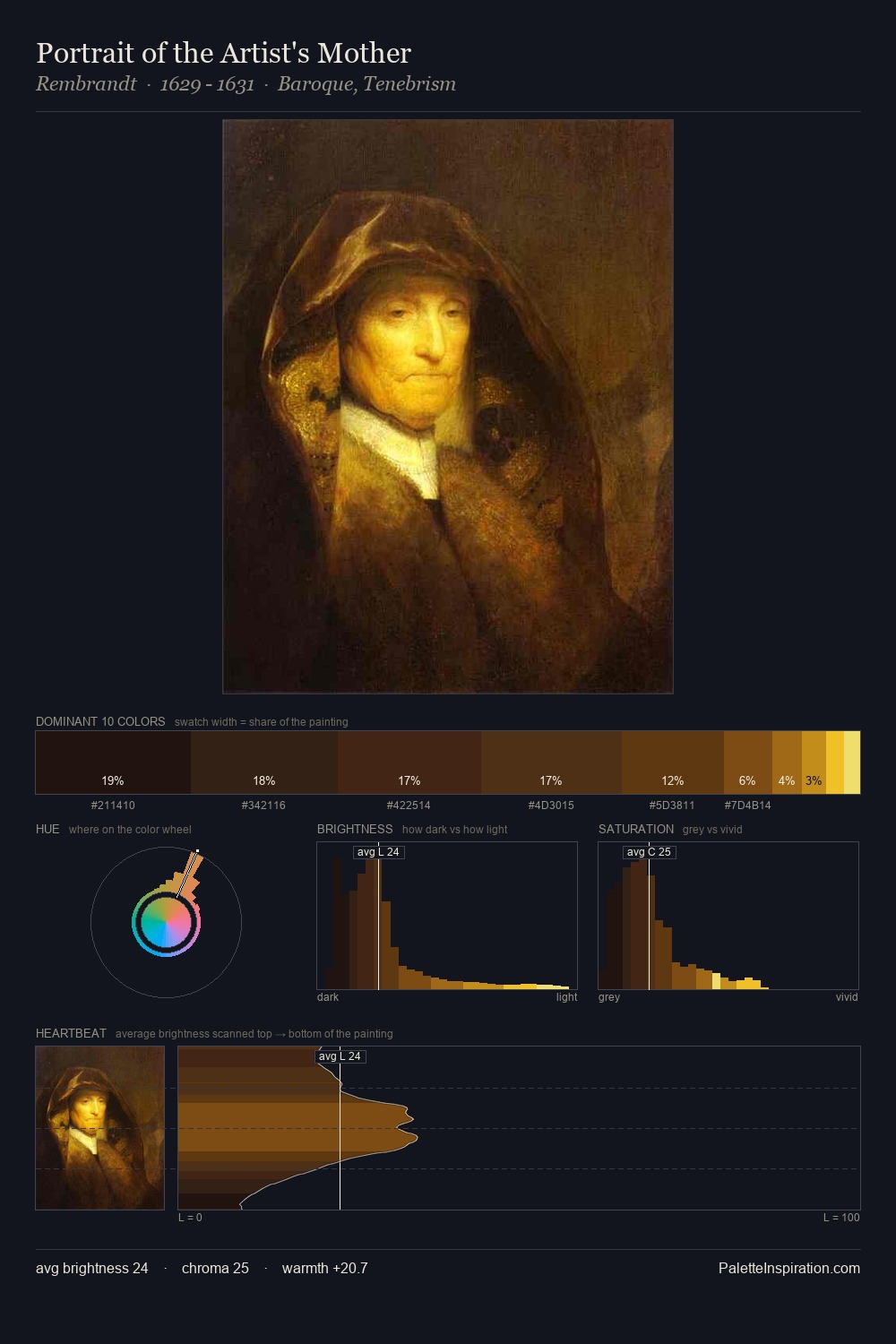Image resolution: width=896 pixels, height=1344 pixels.
Task: Pick the 12% swatch in the palette
Action: (673, 762)
